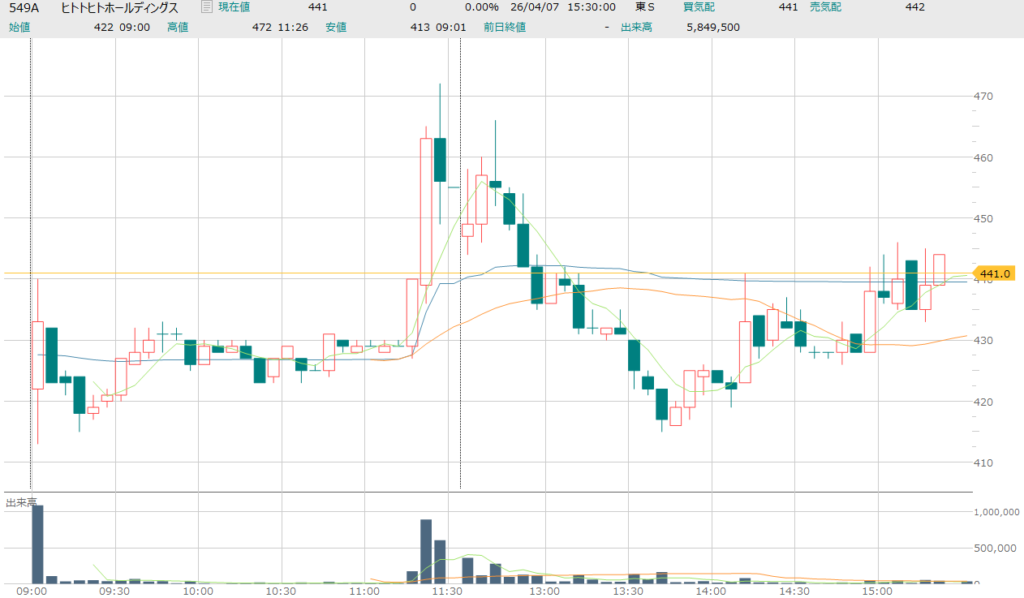Click the 売気配 ask label
This screenshot has width=1024, height=598.
tap(826, 7)
